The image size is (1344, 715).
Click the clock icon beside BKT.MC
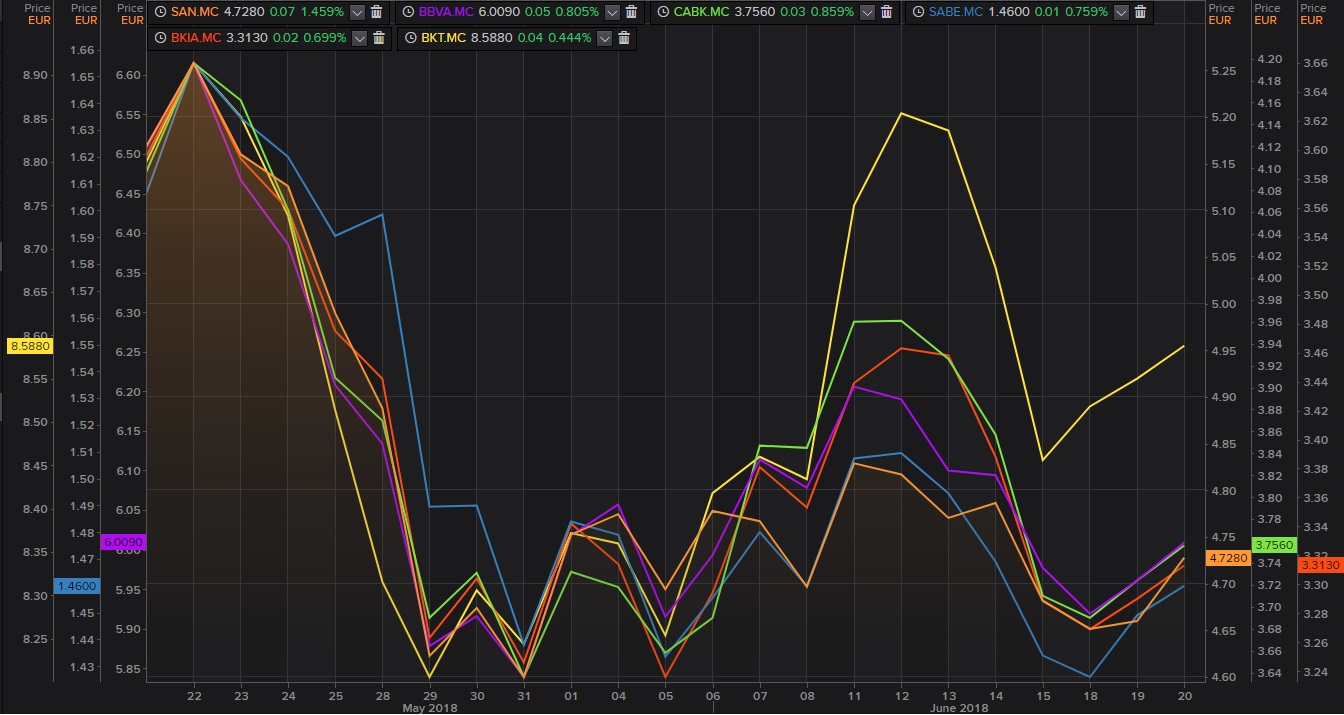[410, 38]
